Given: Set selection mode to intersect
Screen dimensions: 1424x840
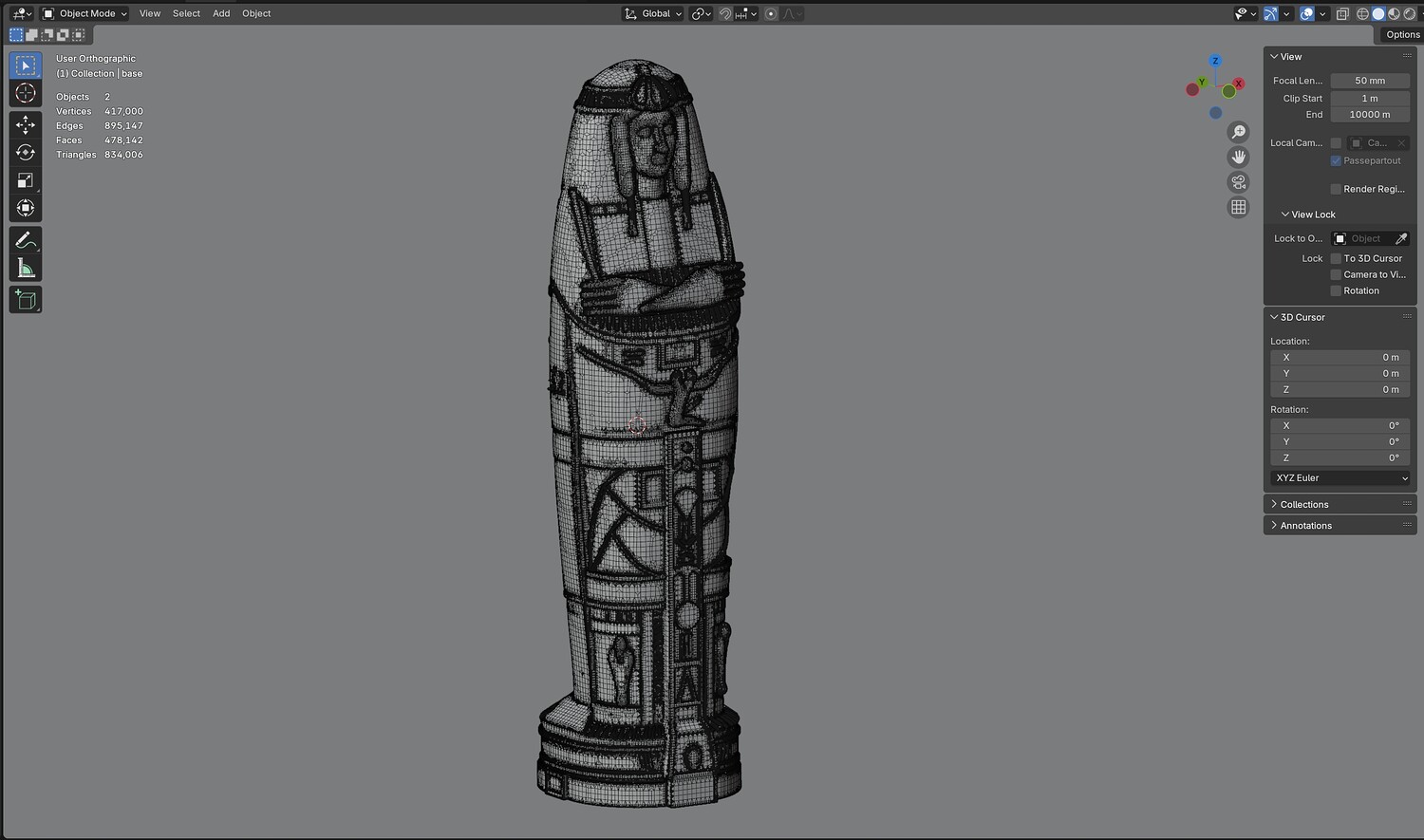Looking at the screenshot, I should [x=78, y=35].
